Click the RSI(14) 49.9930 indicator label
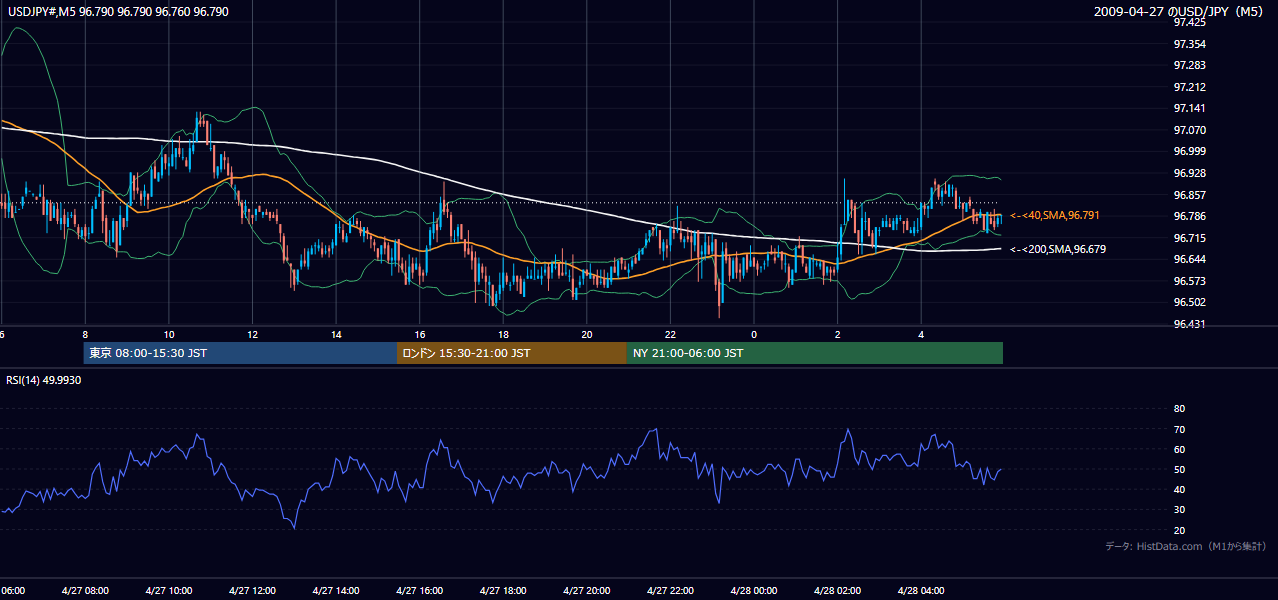Viewport: 1278px width, 600px height. tap(44, 380)
